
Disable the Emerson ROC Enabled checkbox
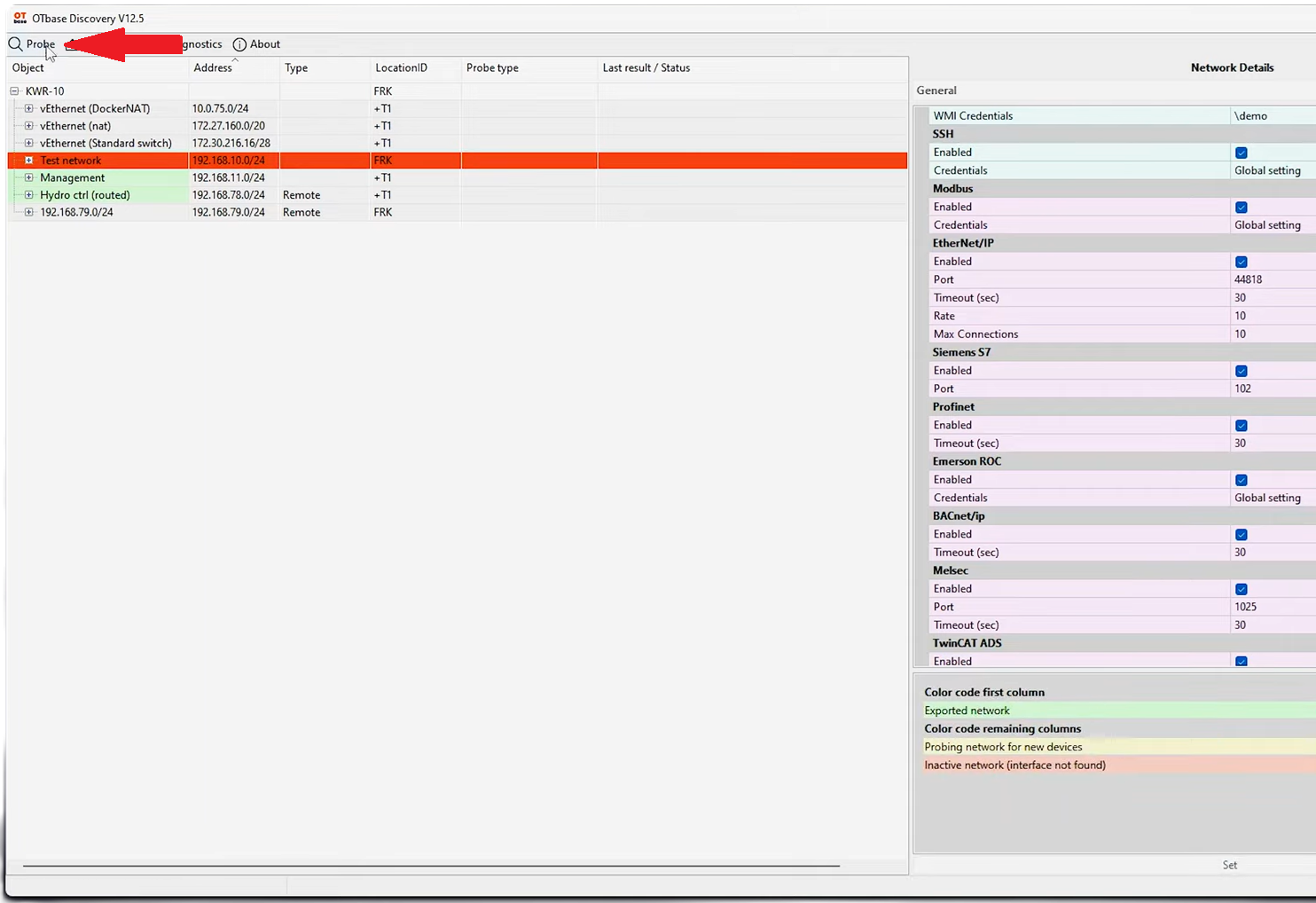(1242, 480)
